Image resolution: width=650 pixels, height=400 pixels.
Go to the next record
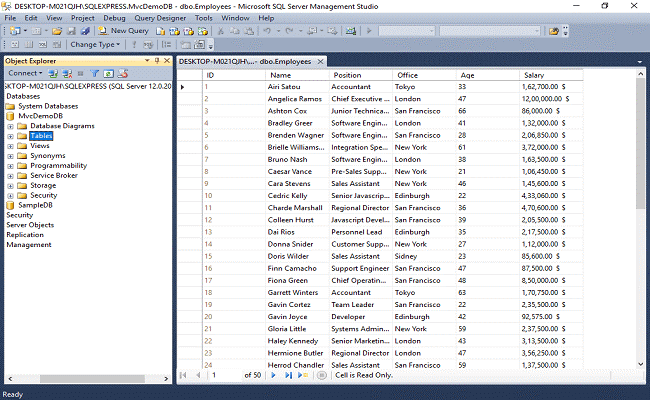click(273, 375)
